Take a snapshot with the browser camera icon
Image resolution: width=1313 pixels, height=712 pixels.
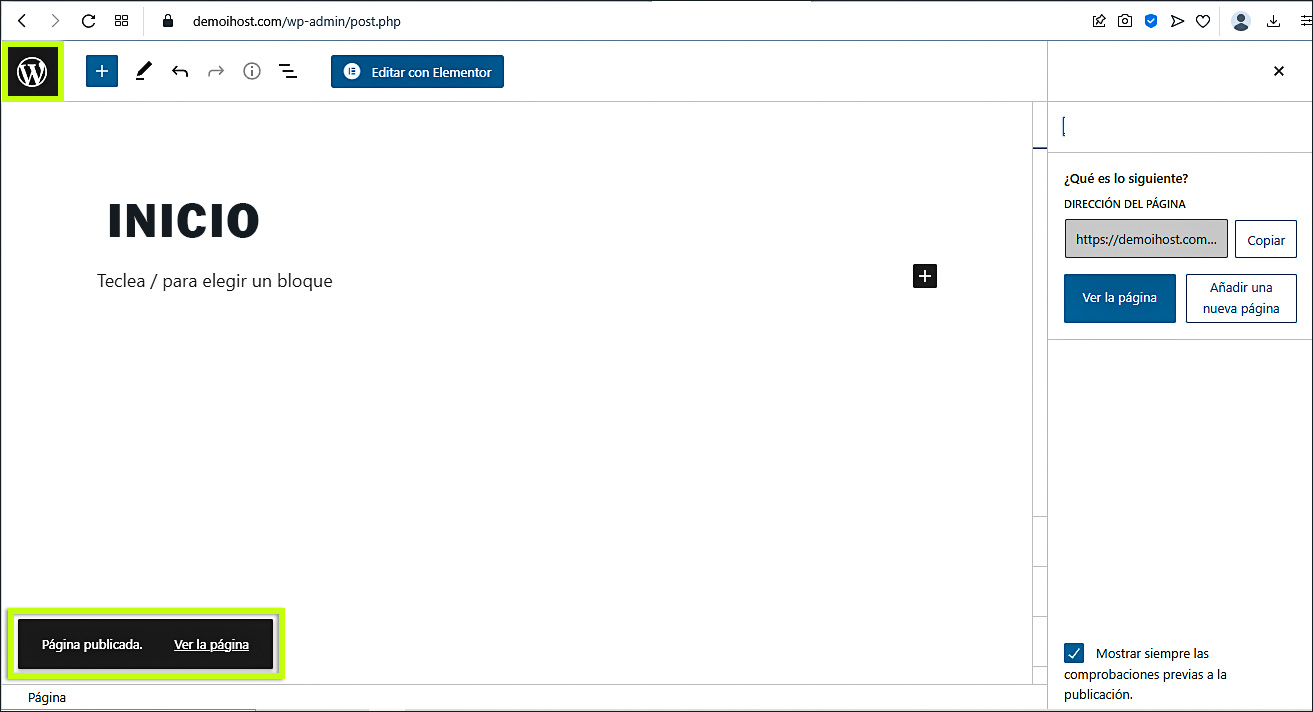coord(1125,21)
